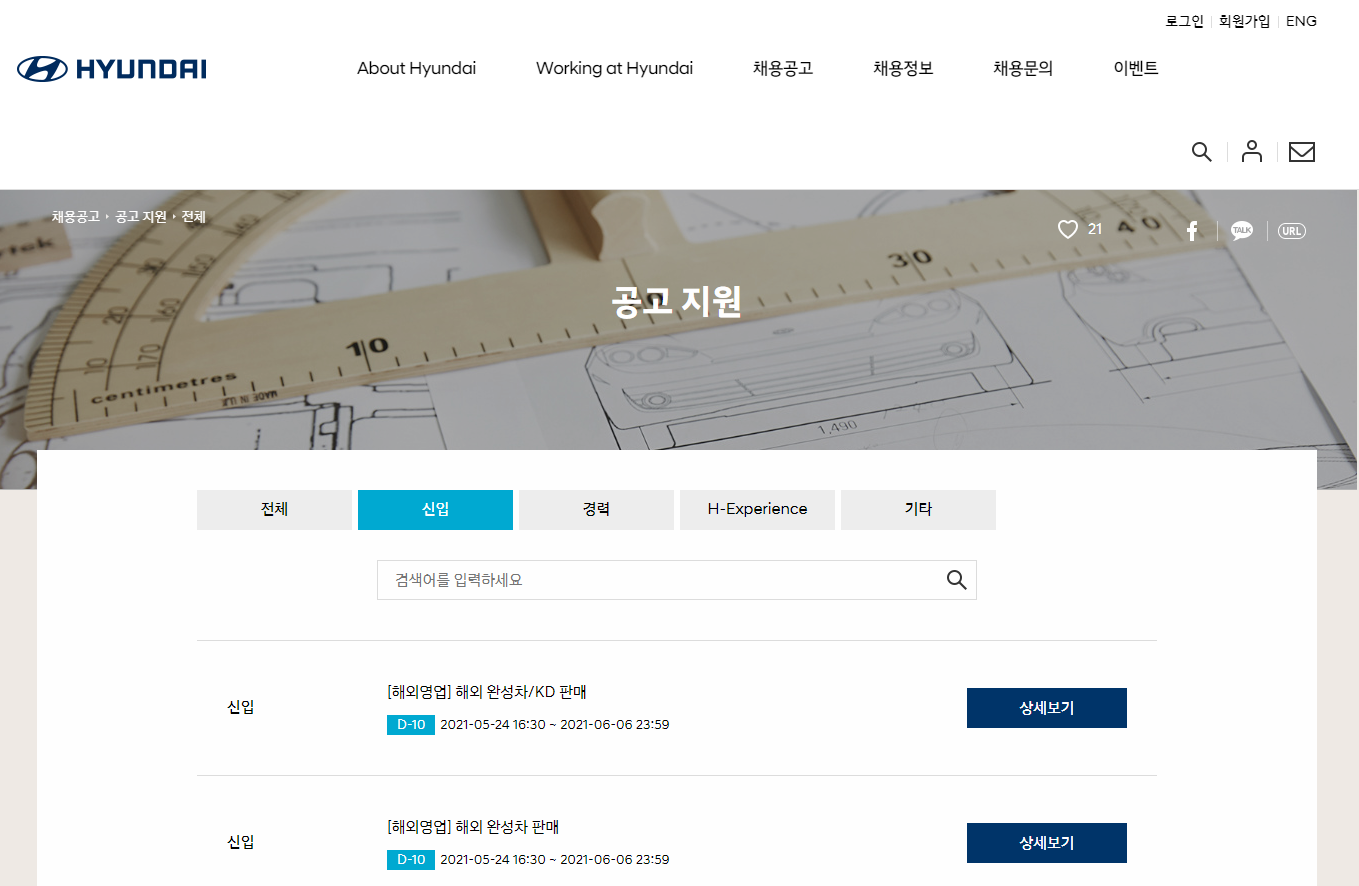Copy the page link using the URL icon
The image size is (1359, 886).
pos(1291,230)
